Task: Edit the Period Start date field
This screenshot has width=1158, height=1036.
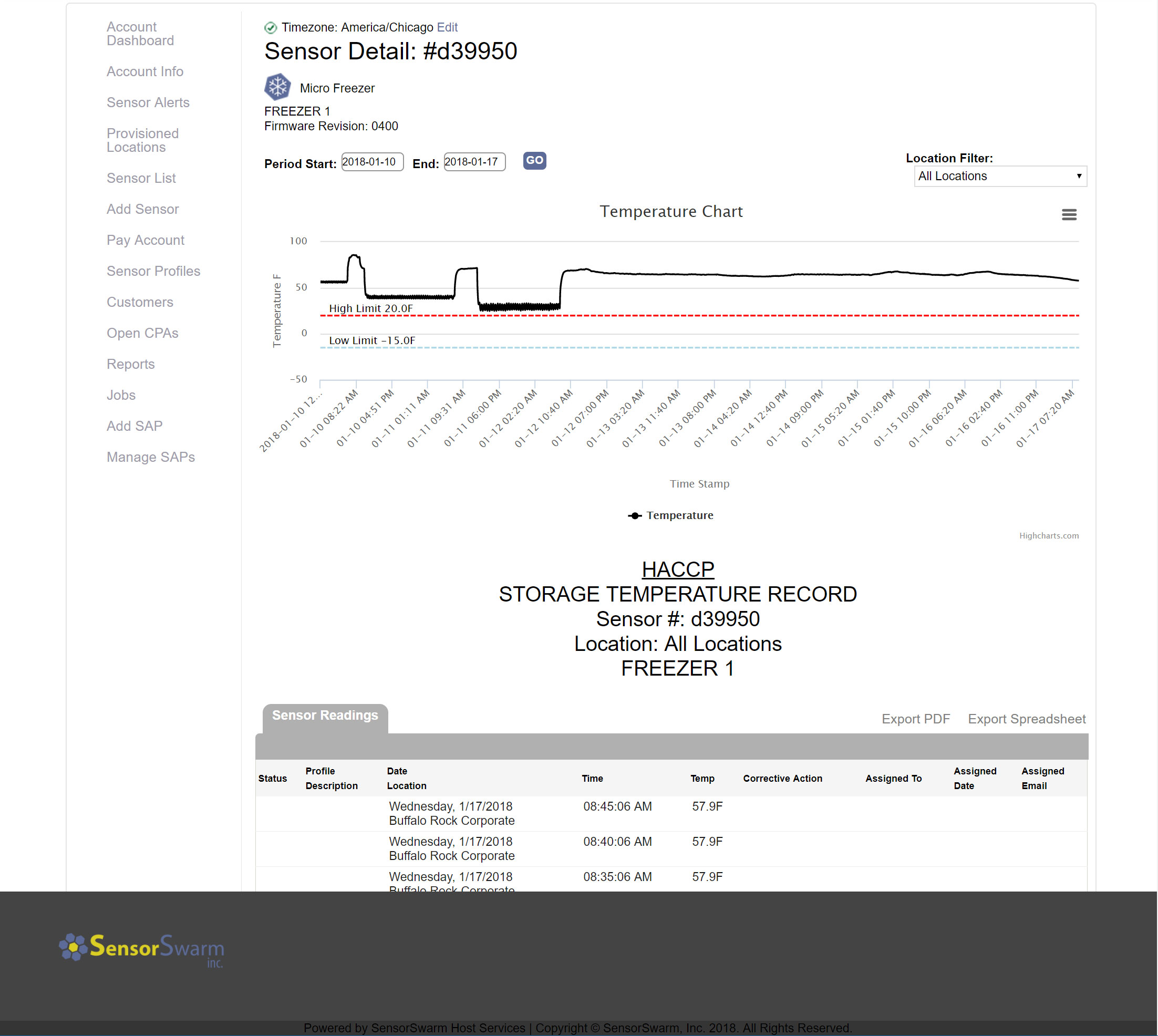Action: (372, 162)
